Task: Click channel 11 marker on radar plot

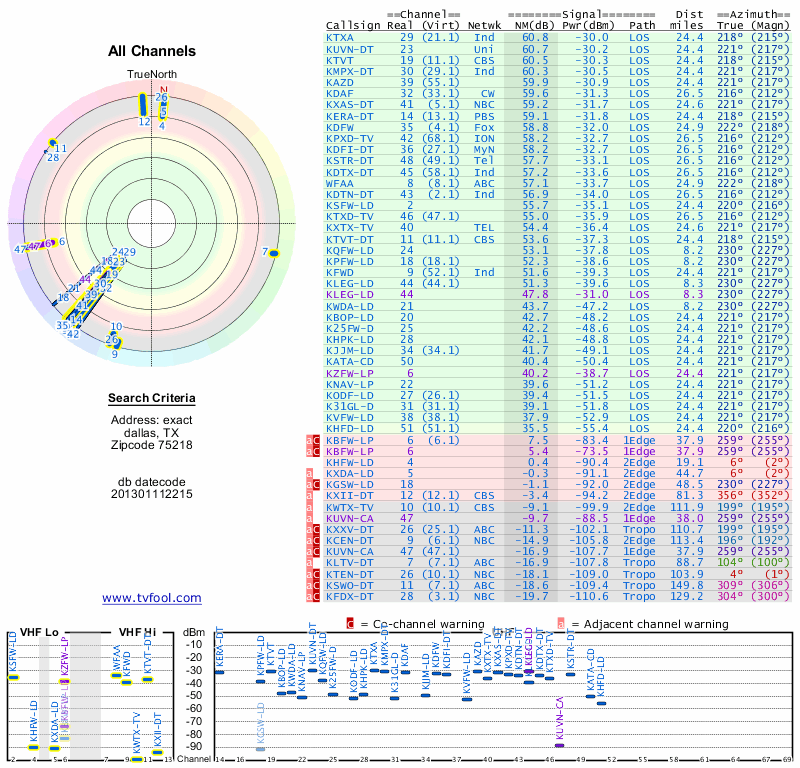Action: (x=53, y=142)
